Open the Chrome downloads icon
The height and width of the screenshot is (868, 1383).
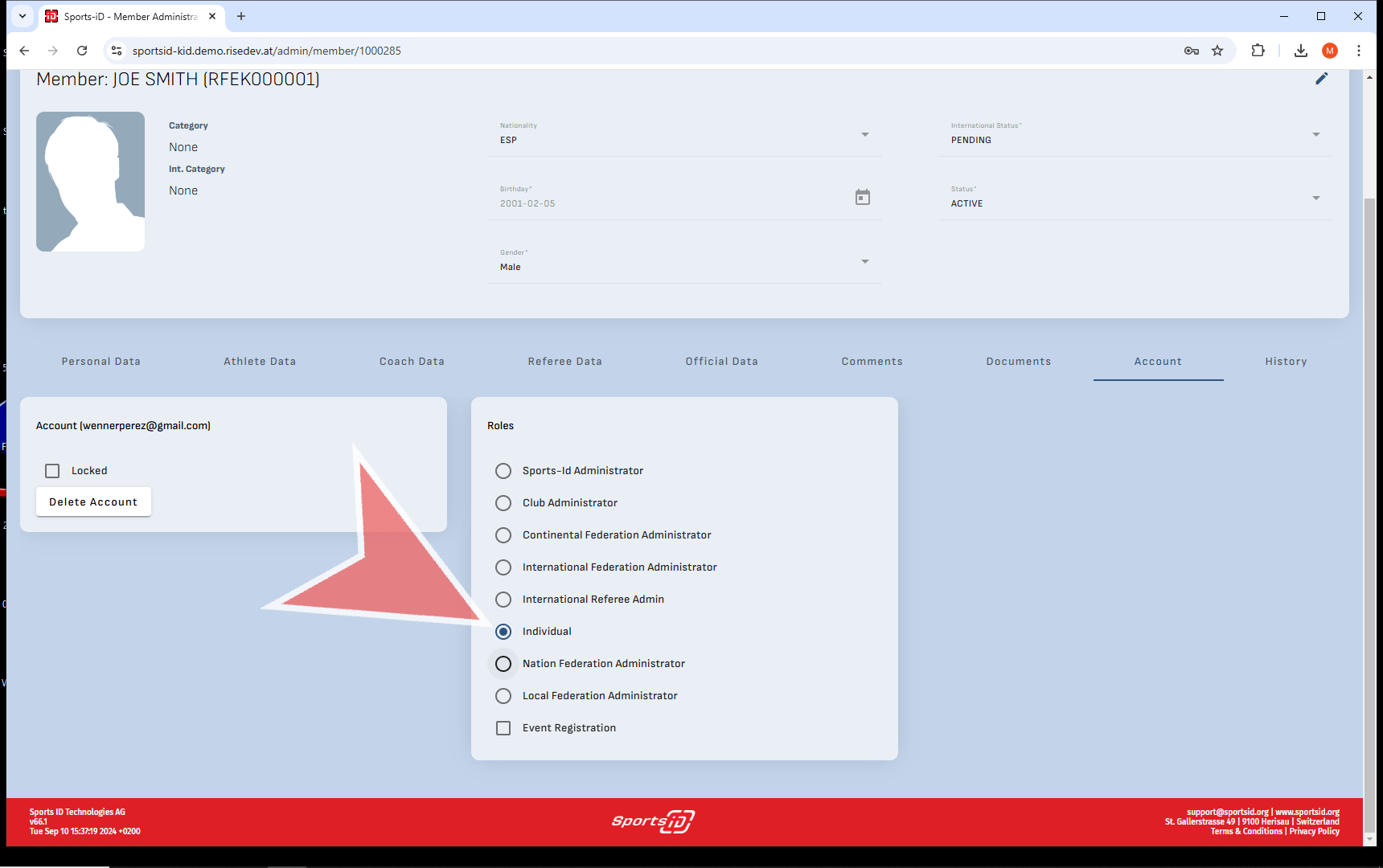[x=1300, y=51]
